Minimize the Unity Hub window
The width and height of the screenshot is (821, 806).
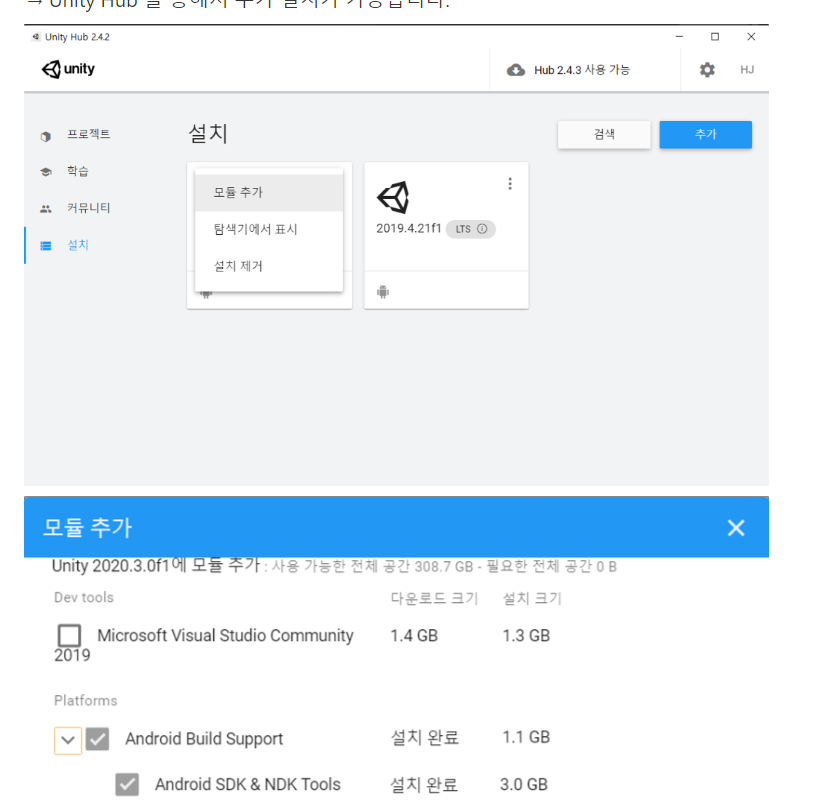click(679, 37)
